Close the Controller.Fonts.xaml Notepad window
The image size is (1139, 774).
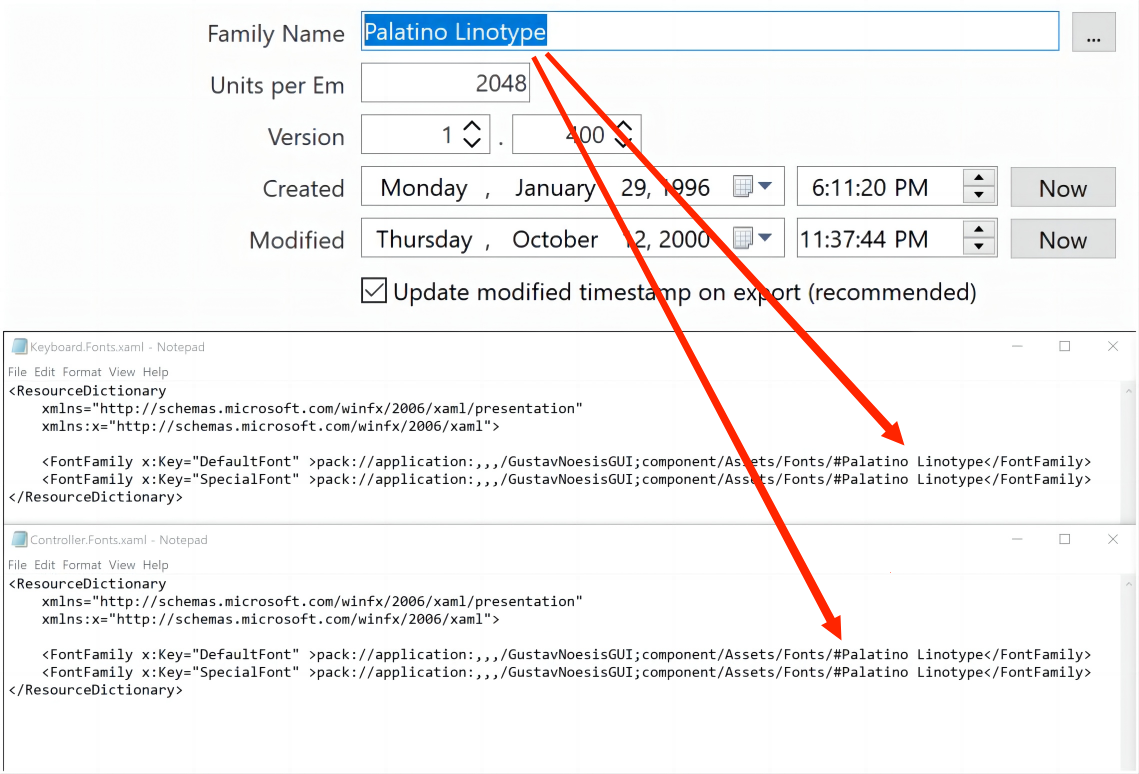coord(1113,539)
